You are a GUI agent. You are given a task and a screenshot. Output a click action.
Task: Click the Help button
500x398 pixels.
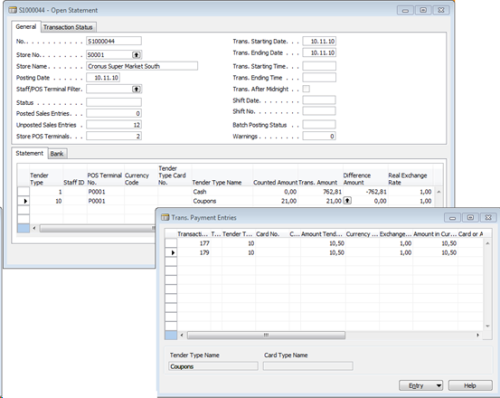[x=470, y=385]
